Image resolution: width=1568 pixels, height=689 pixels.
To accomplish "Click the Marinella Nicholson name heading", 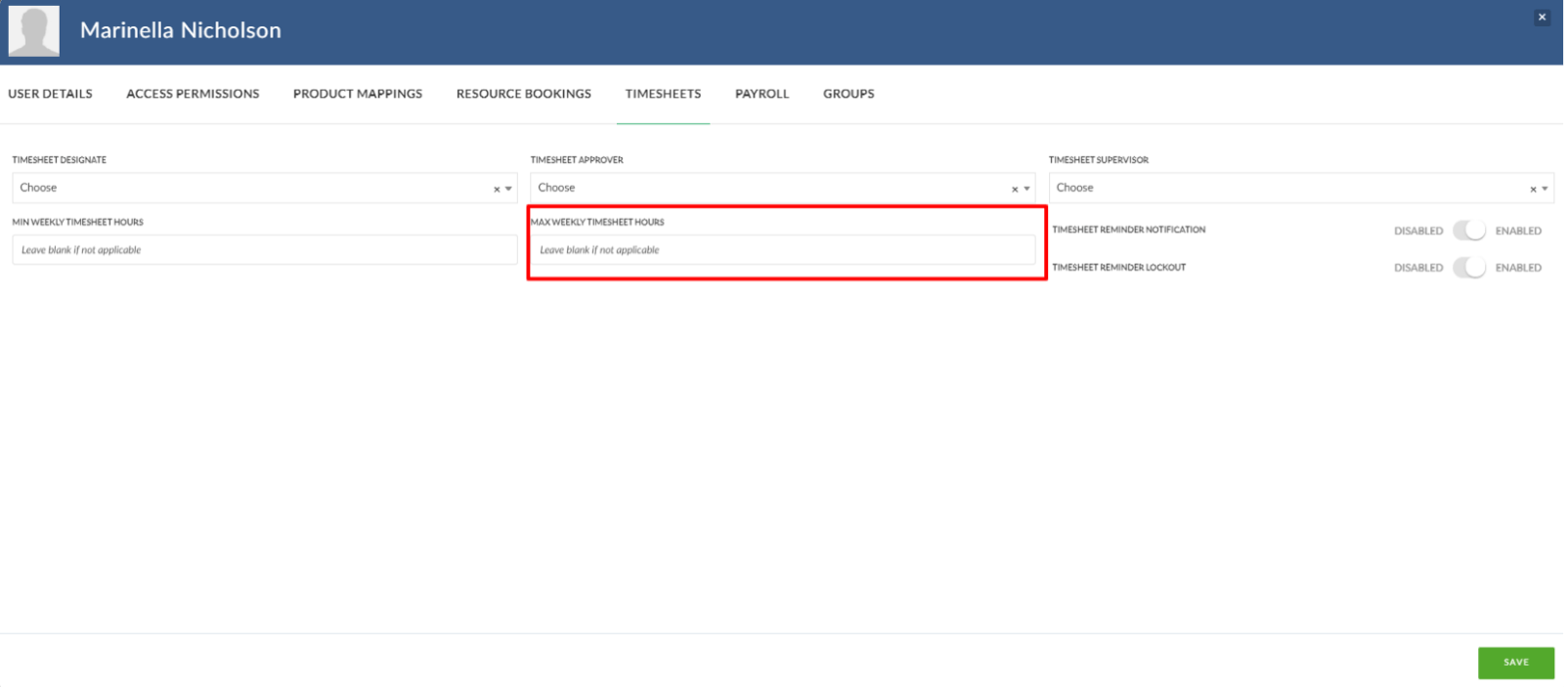I will pyautogui.click(x=181, y=30).
